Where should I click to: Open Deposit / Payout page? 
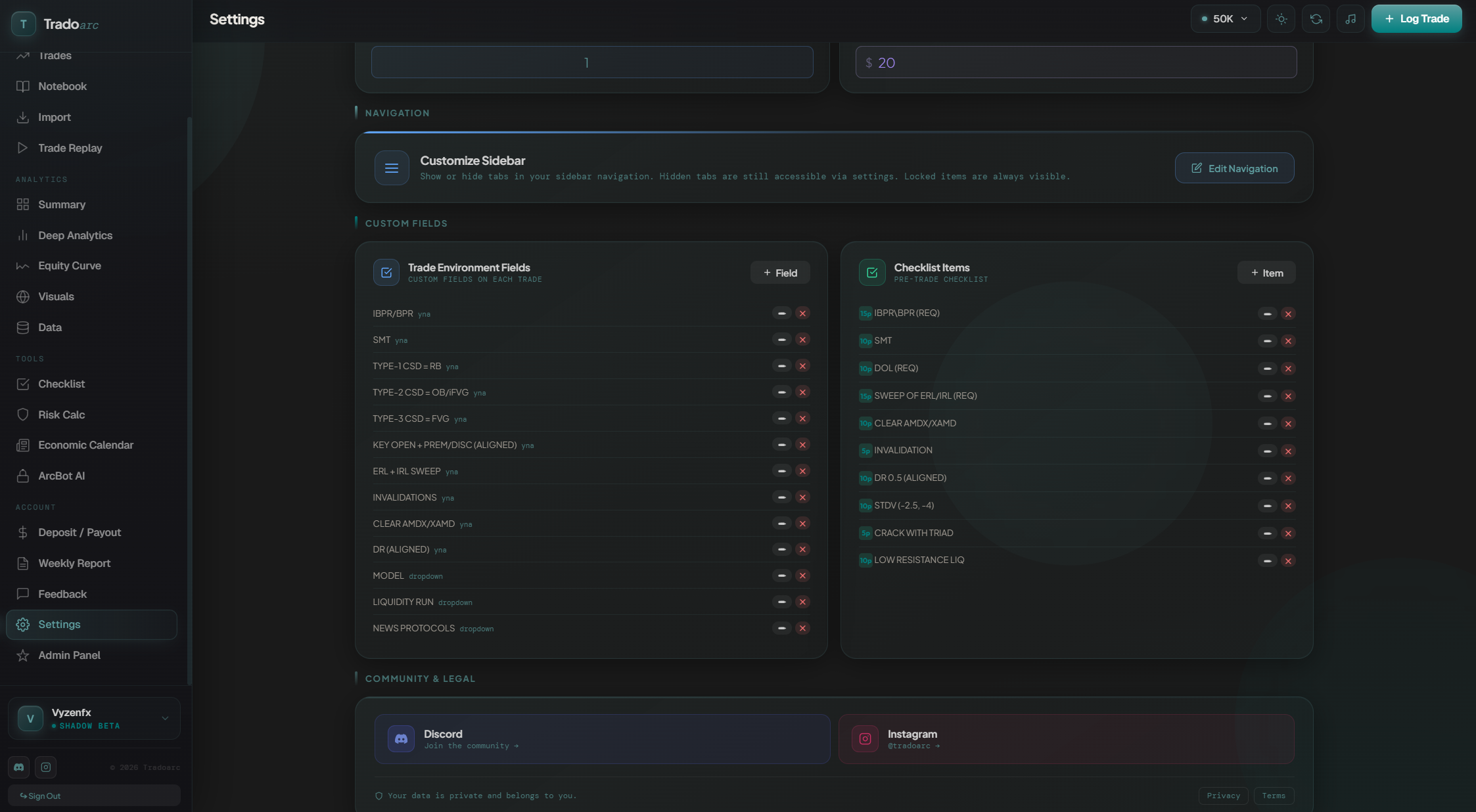click(91, 532)
